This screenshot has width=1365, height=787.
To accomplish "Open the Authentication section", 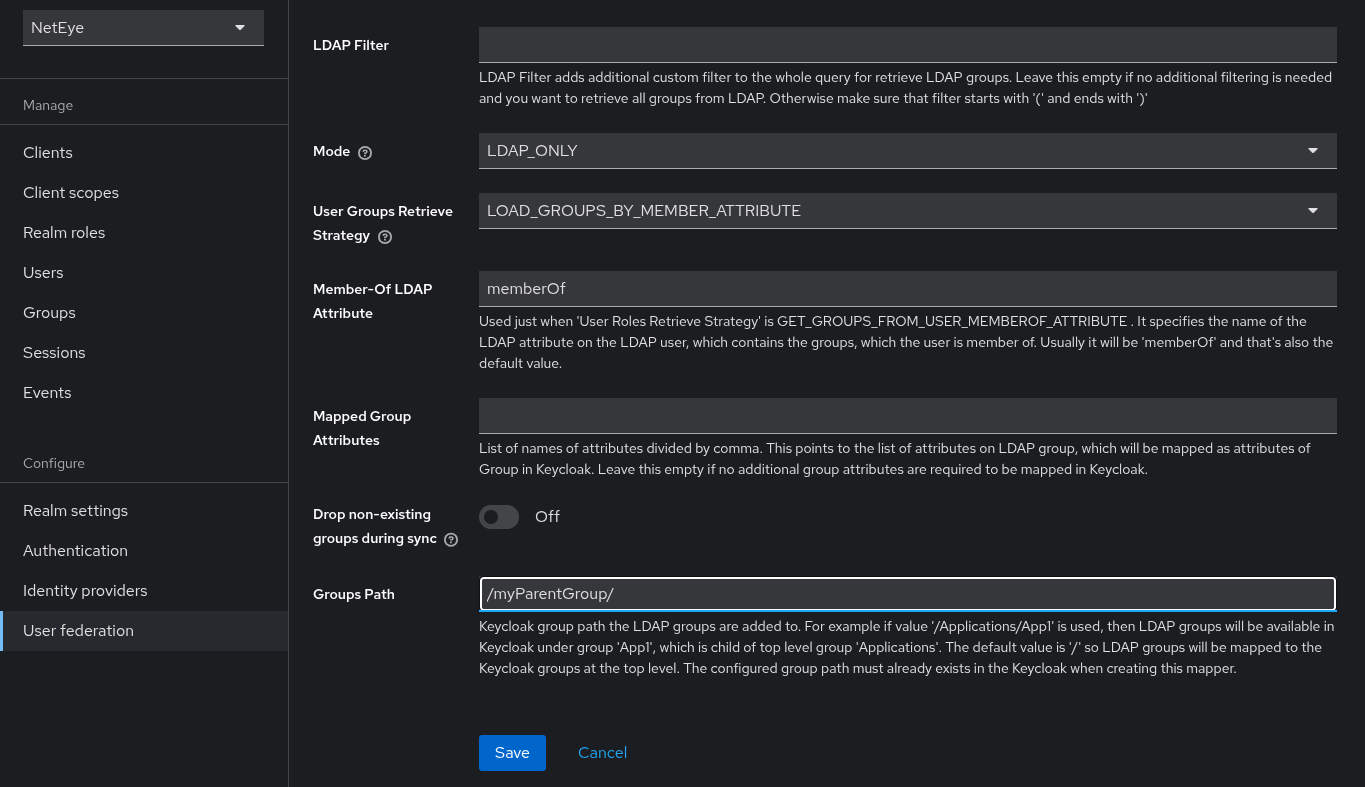I will point(75,550).
